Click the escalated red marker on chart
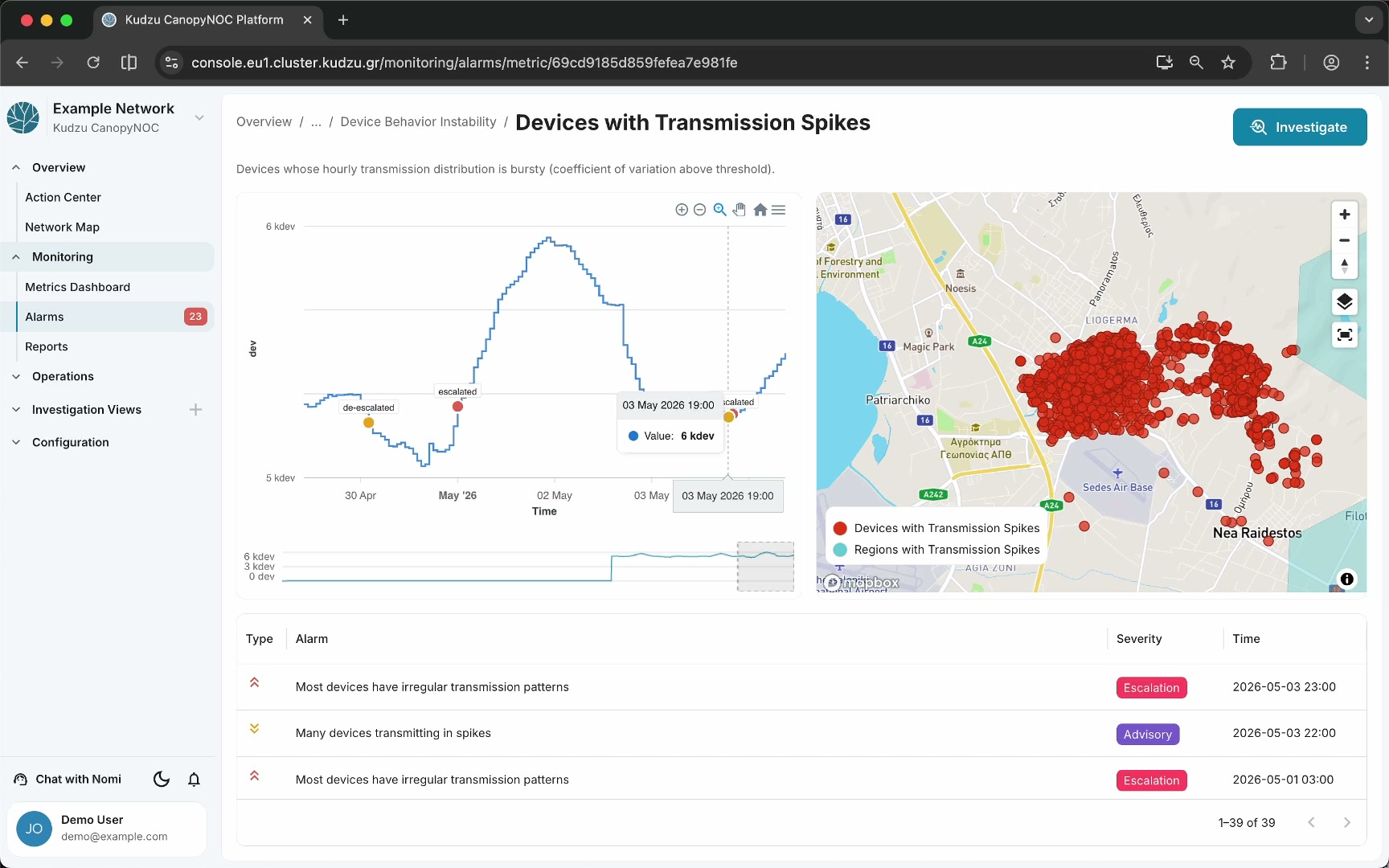Viewport: 1389px width, 868px height. tap(457, 407)
